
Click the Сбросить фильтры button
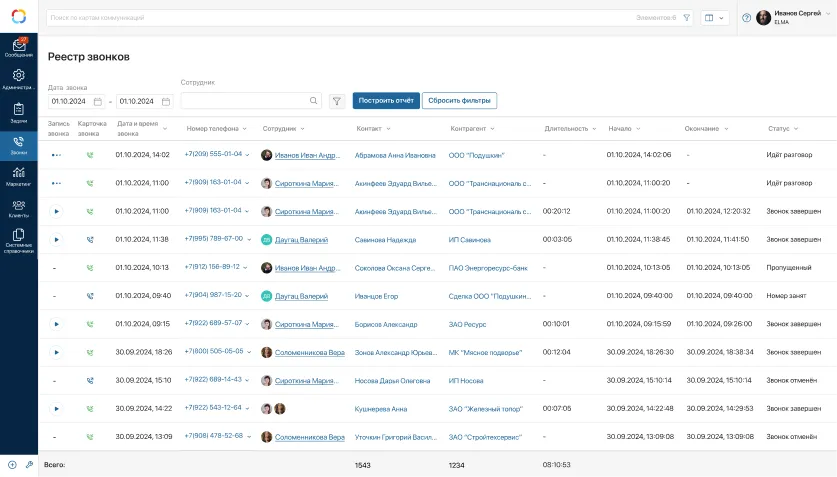[x=459, y=101]
